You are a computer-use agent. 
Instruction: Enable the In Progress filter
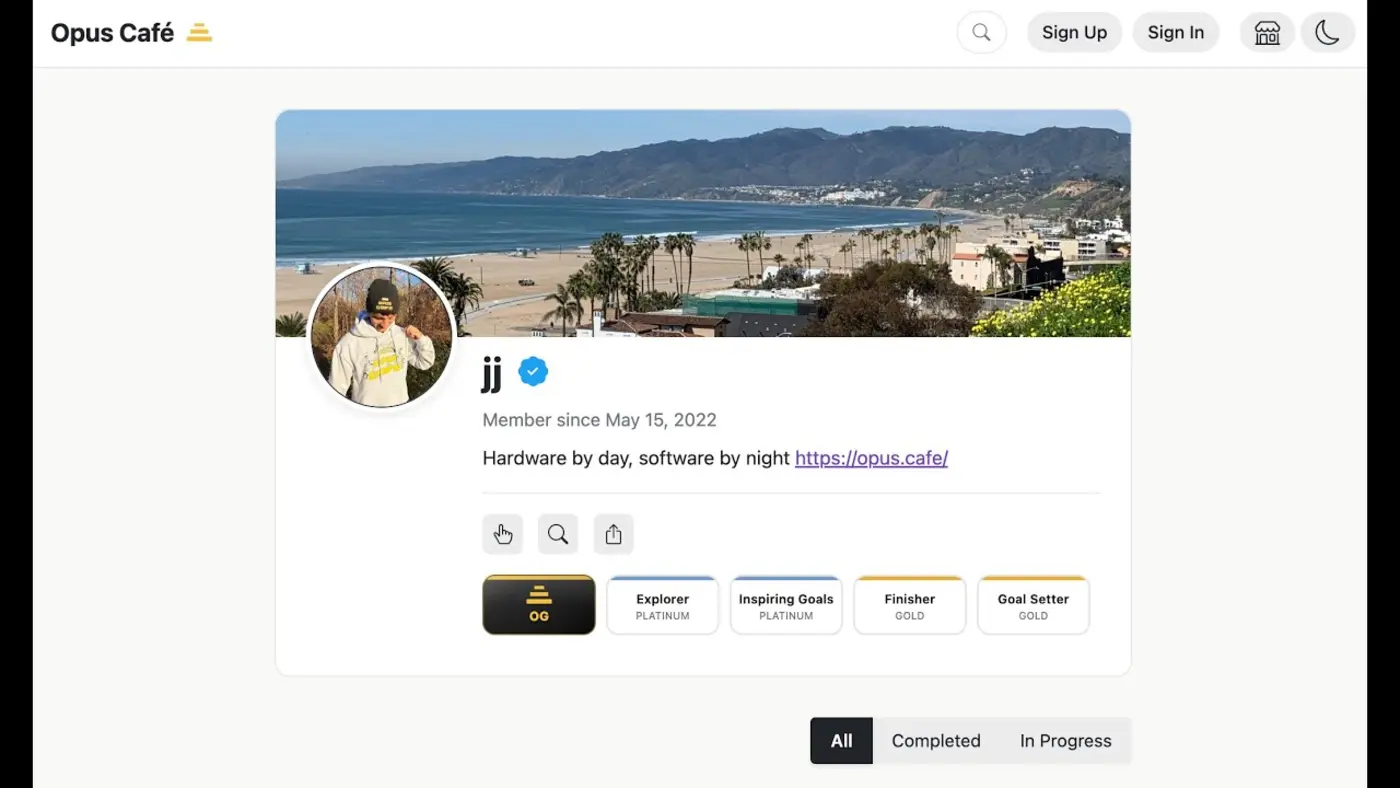[x=1065, y=740]
